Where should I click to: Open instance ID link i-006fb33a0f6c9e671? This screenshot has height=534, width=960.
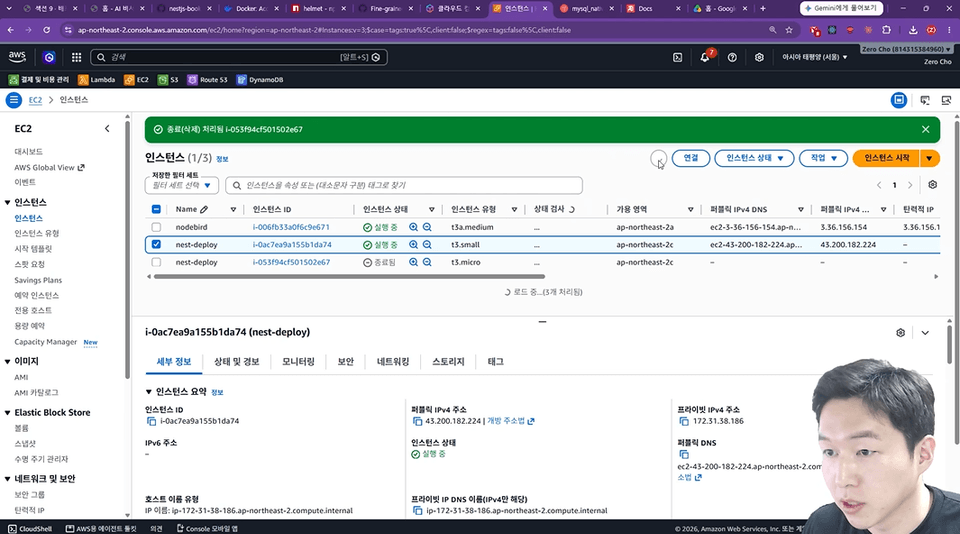click(291, 227)
